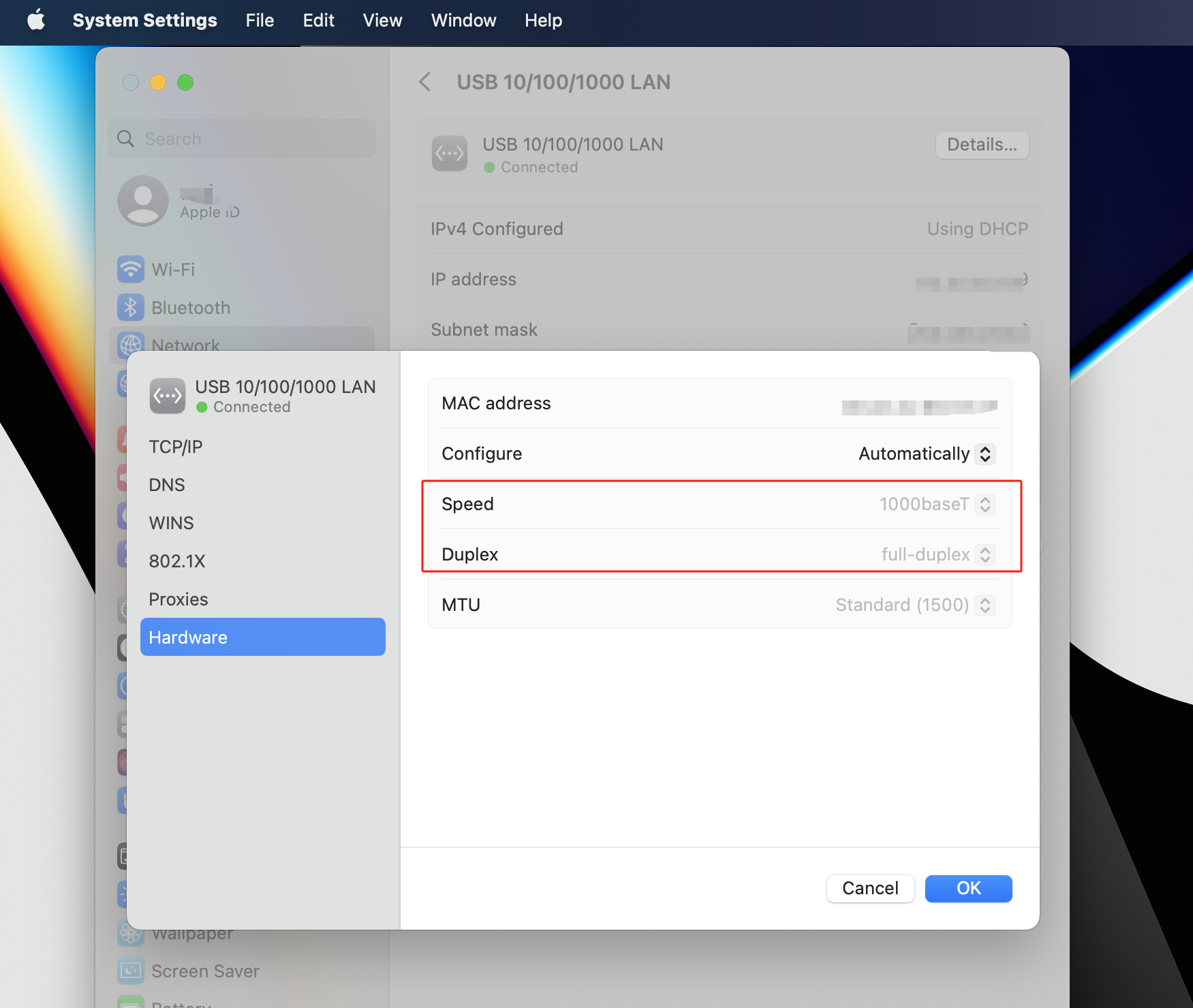
Task: Confirm with the OK button
Action: coord(968,888)
